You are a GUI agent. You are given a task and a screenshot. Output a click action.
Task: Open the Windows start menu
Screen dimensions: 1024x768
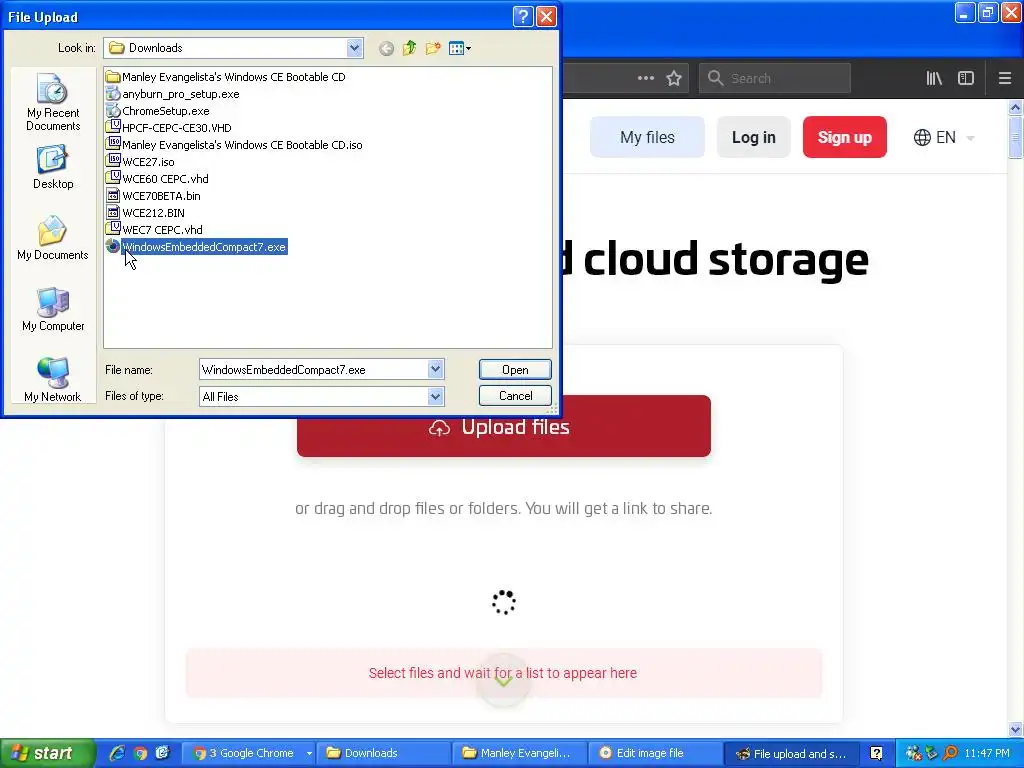point(47,753)
